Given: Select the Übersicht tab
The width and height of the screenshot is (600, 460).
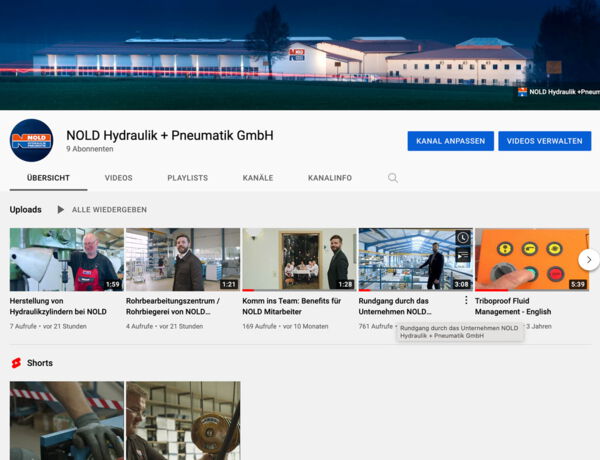Looking at the screenshot, I should (x=48, y=178).
